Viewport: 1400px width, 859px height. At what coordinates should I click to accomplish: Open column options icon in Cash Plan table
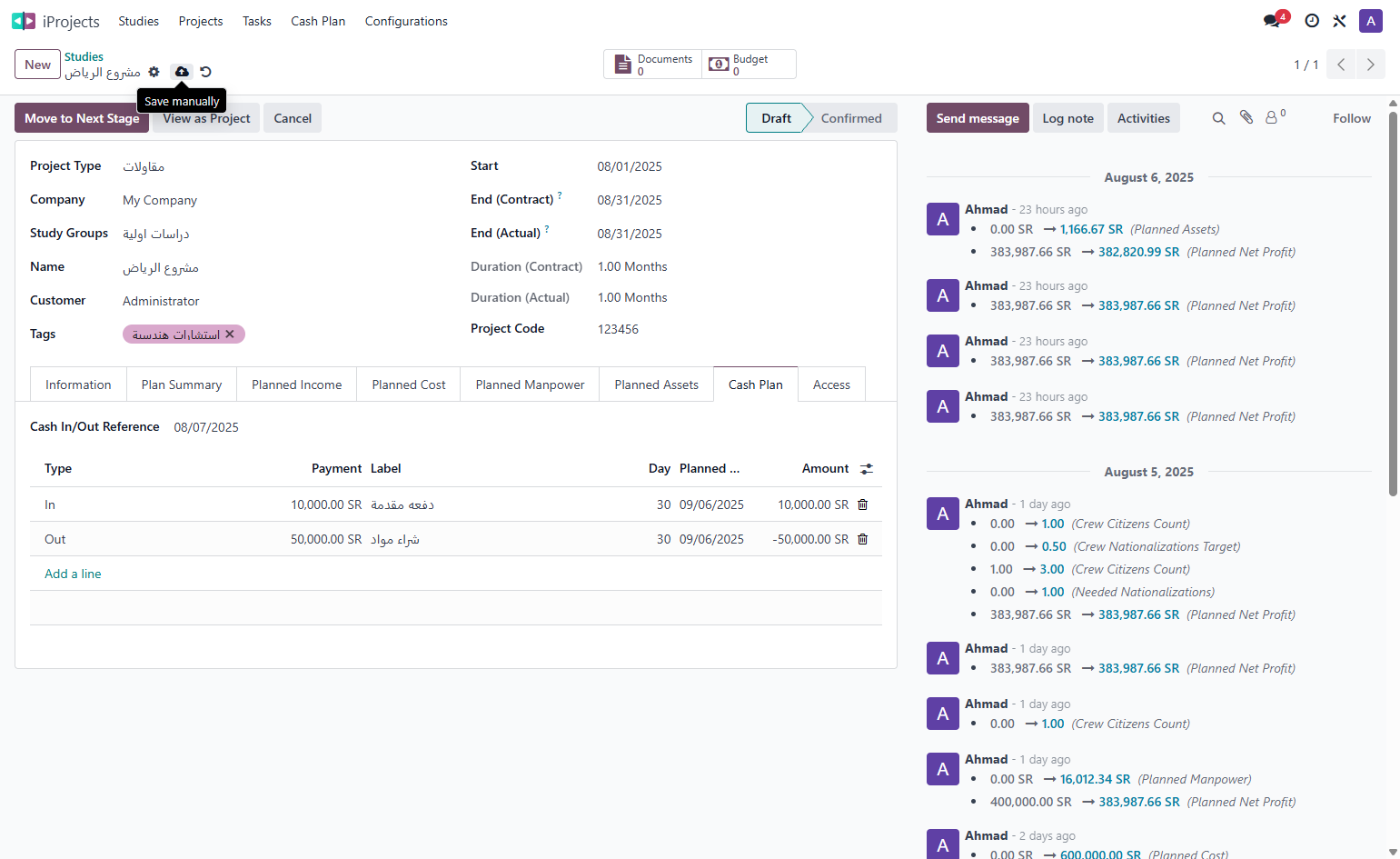tap(867, 469)
